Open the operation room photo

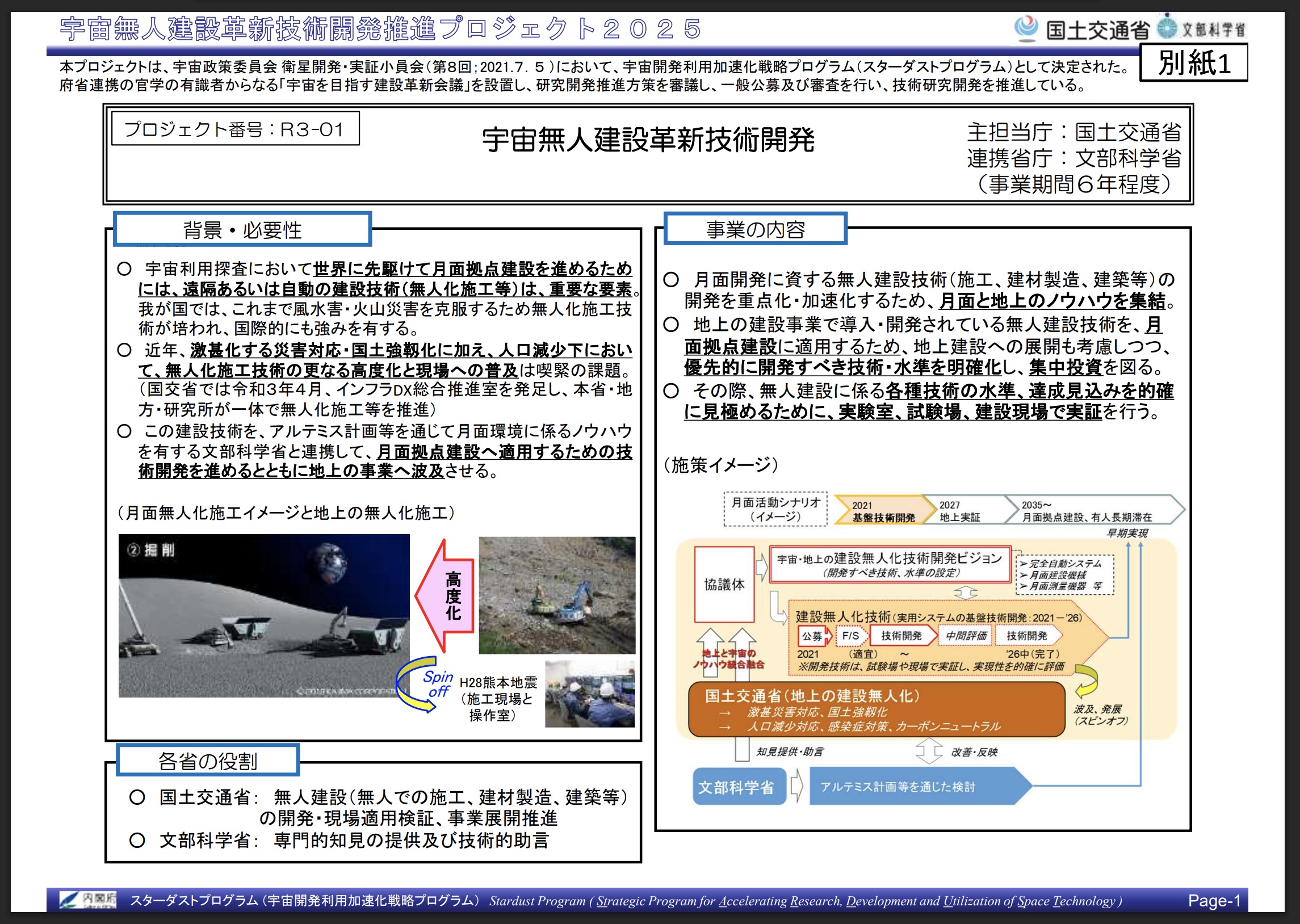coord(589,694)
